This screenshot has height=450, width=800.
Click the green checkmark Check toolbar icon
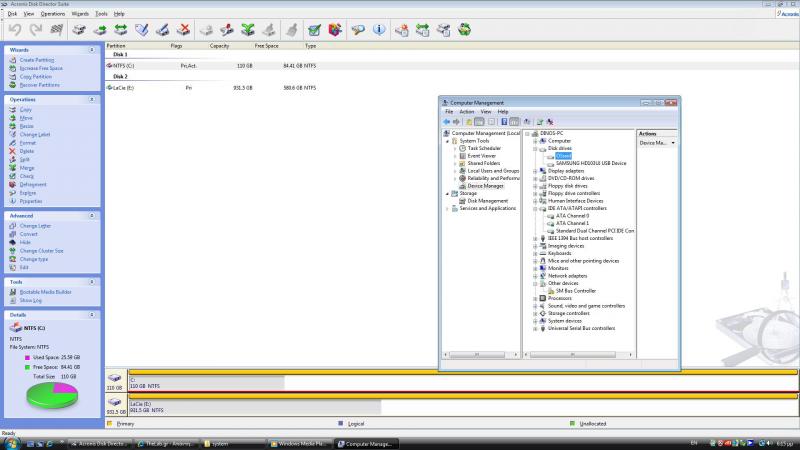(x=314, y=30)
